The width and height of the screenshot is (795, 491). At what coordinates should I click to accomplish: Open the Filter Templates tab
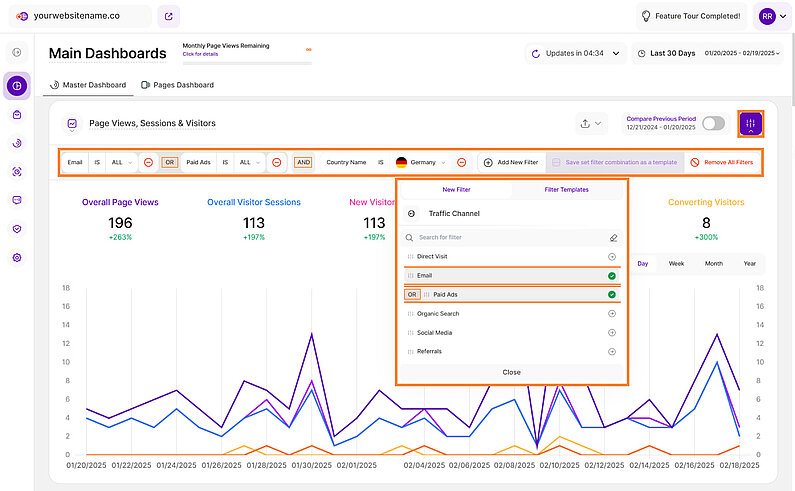(x=566, y=189)
